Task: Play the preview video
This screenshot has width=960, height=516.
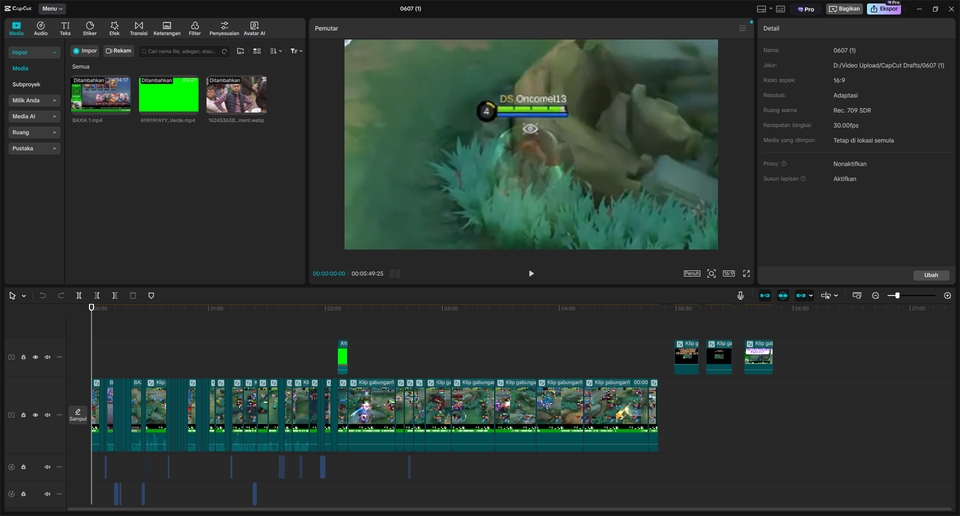Action: (x=531, y=274)
